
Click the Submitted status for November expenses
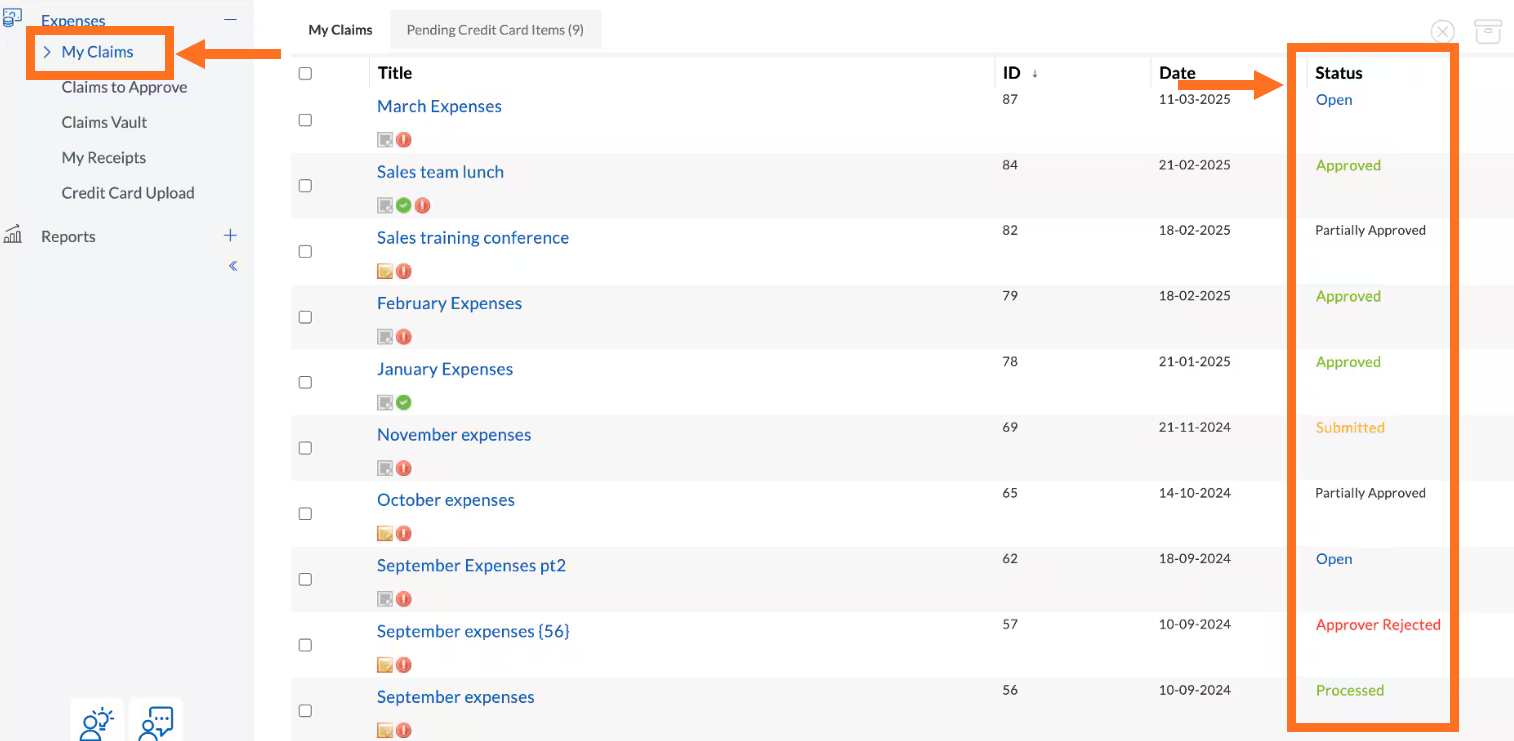(x=1350, y=428)
